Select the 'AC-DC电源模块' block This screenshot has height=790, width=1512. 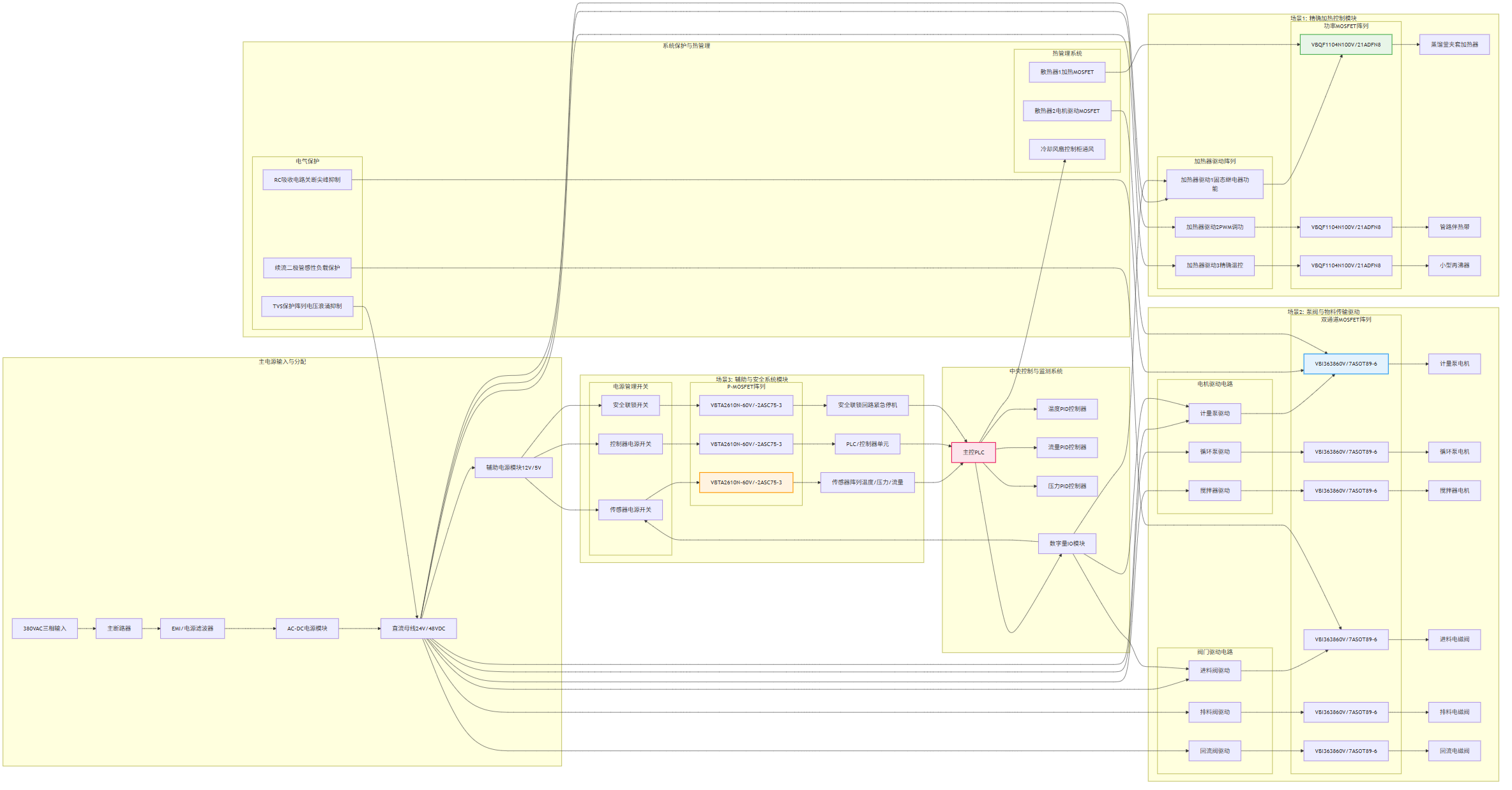point(307,629)
